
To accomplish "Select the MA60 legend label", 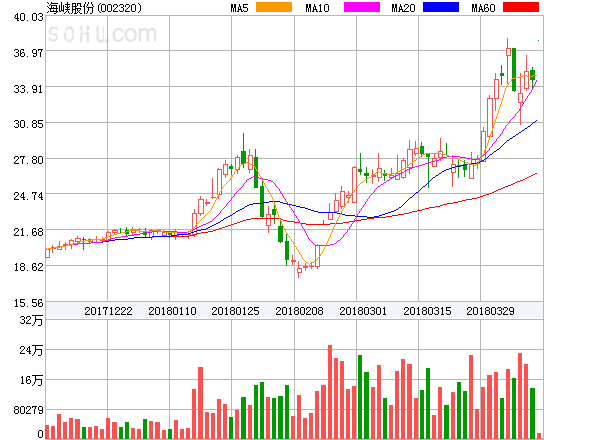I will (483, 8).
